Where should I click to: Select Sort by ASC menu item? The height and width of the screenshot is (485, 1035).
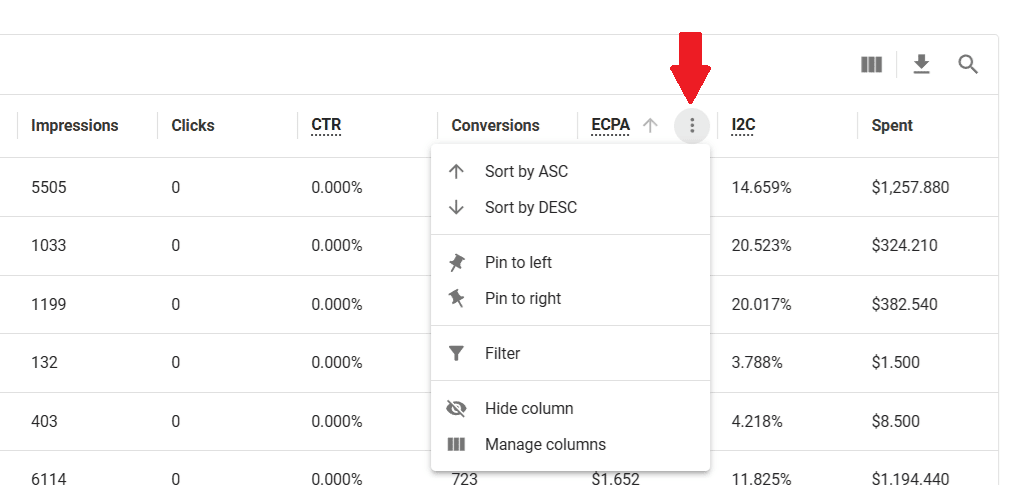pyautogui.click(x=526, y=172)
